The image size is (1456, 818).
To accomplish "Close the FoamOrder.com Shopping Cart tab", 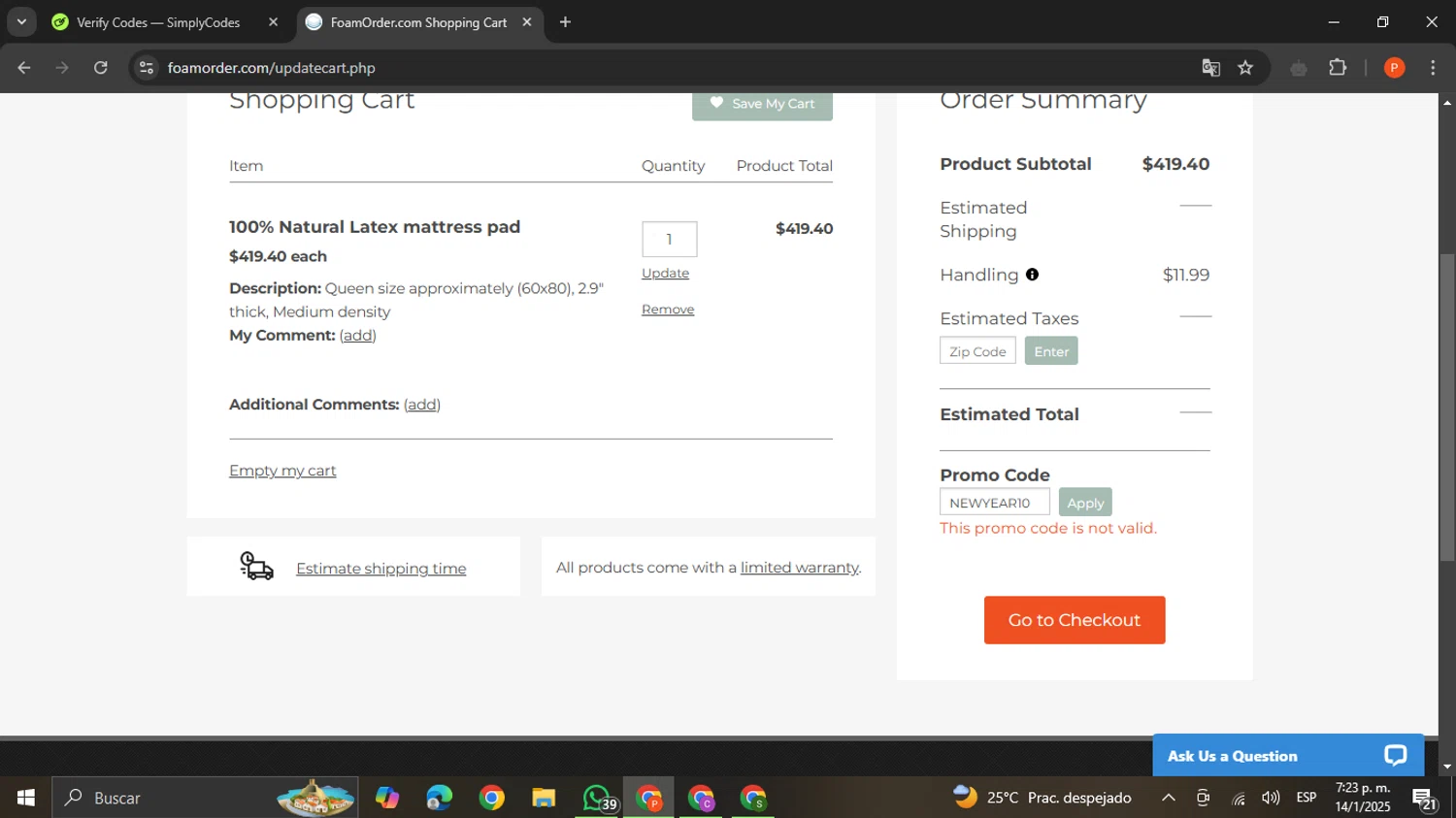I will pos(527,21).
